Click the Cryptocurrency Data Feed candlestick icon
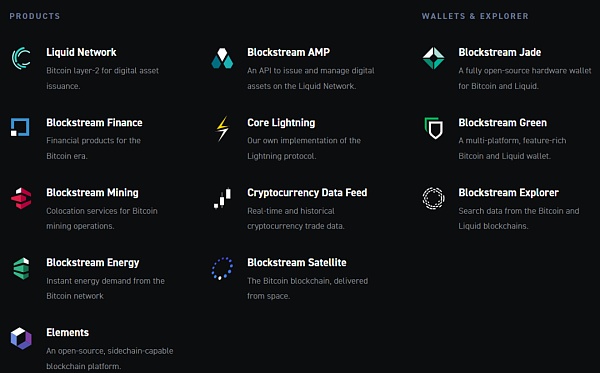Viewport: 600px width, 373px height. pyautogui.click(x=222, y=198)
